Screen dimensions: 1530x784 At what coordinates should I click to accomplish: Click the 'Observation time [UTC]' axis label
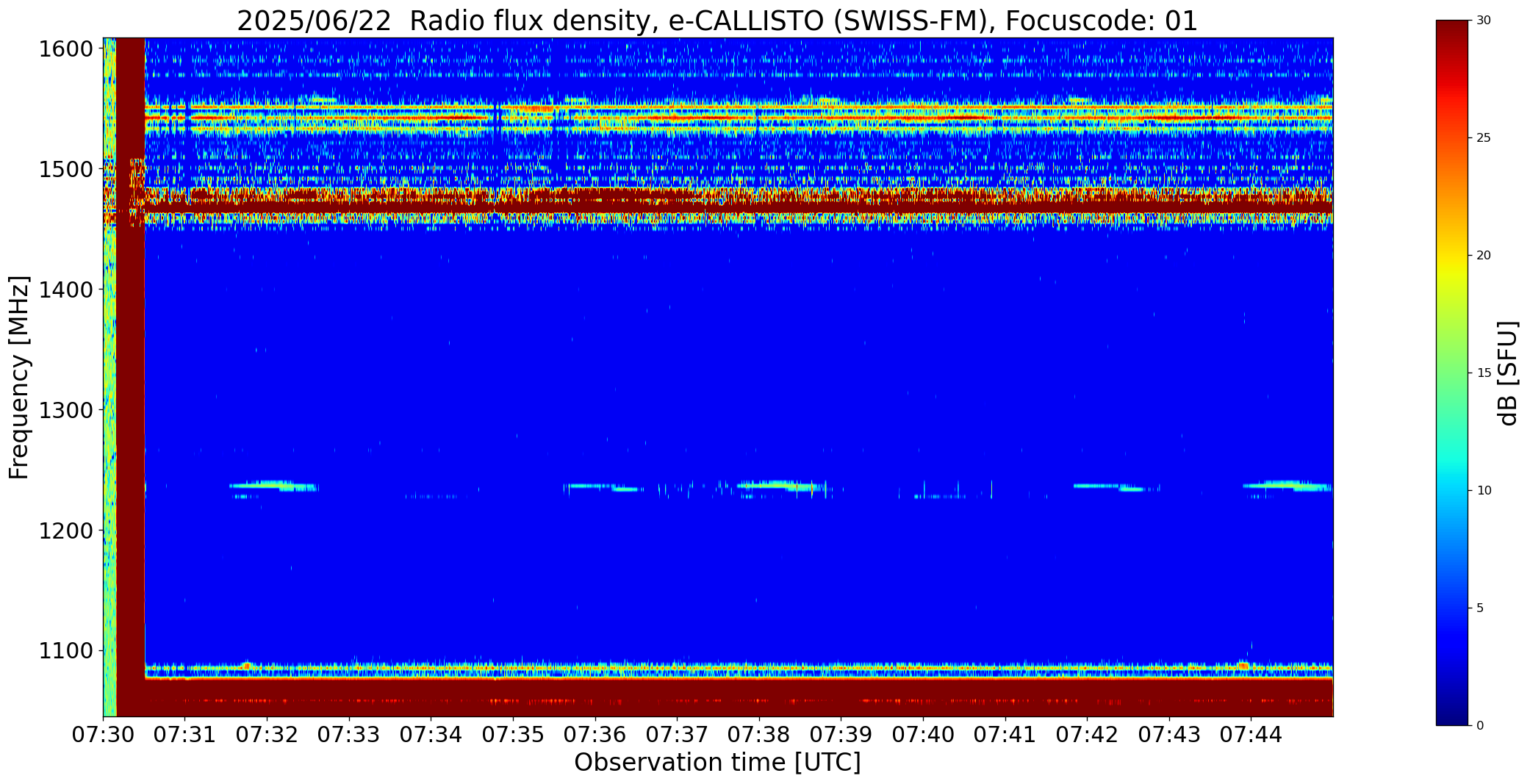pos(717,763)
